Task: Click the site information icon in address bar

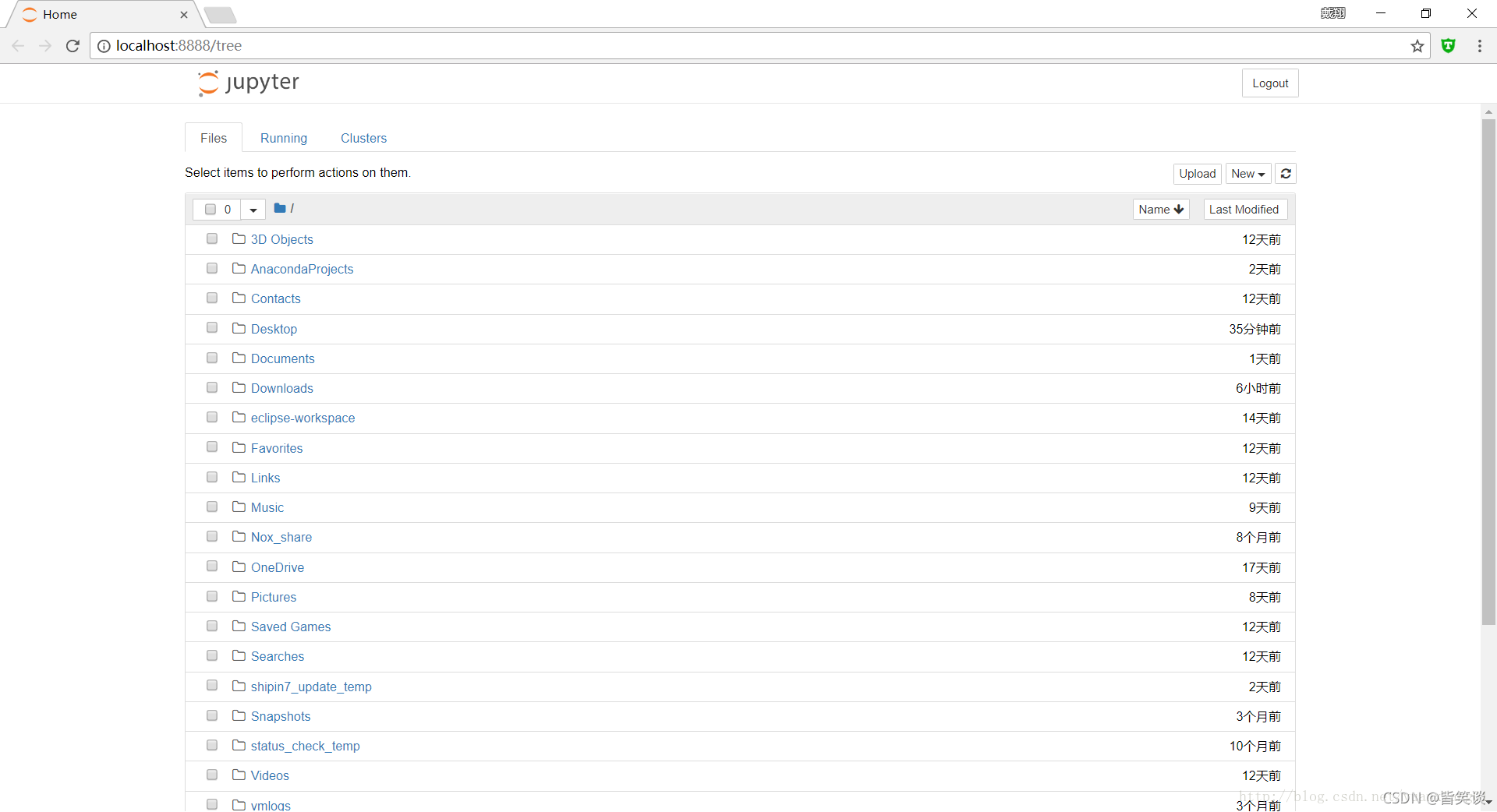Action: click(x=104, y=46)
